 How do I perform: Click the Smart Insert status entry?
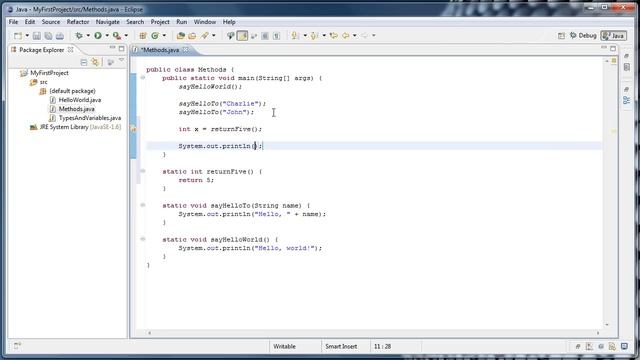click(341, 347)
